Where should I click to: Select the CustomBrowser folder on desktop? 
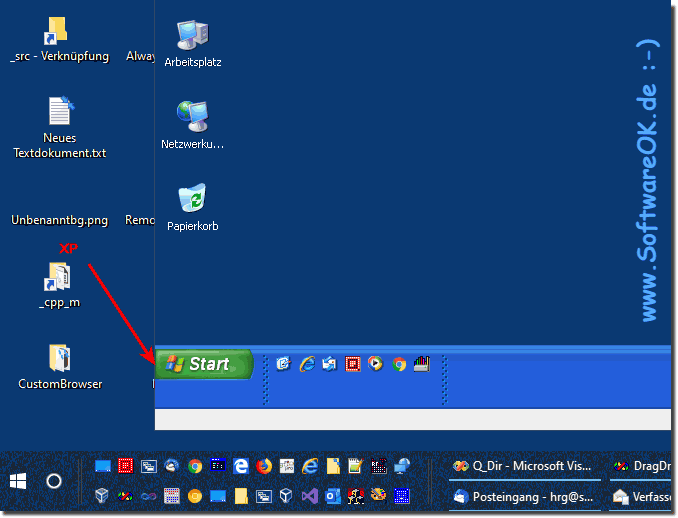60,368
